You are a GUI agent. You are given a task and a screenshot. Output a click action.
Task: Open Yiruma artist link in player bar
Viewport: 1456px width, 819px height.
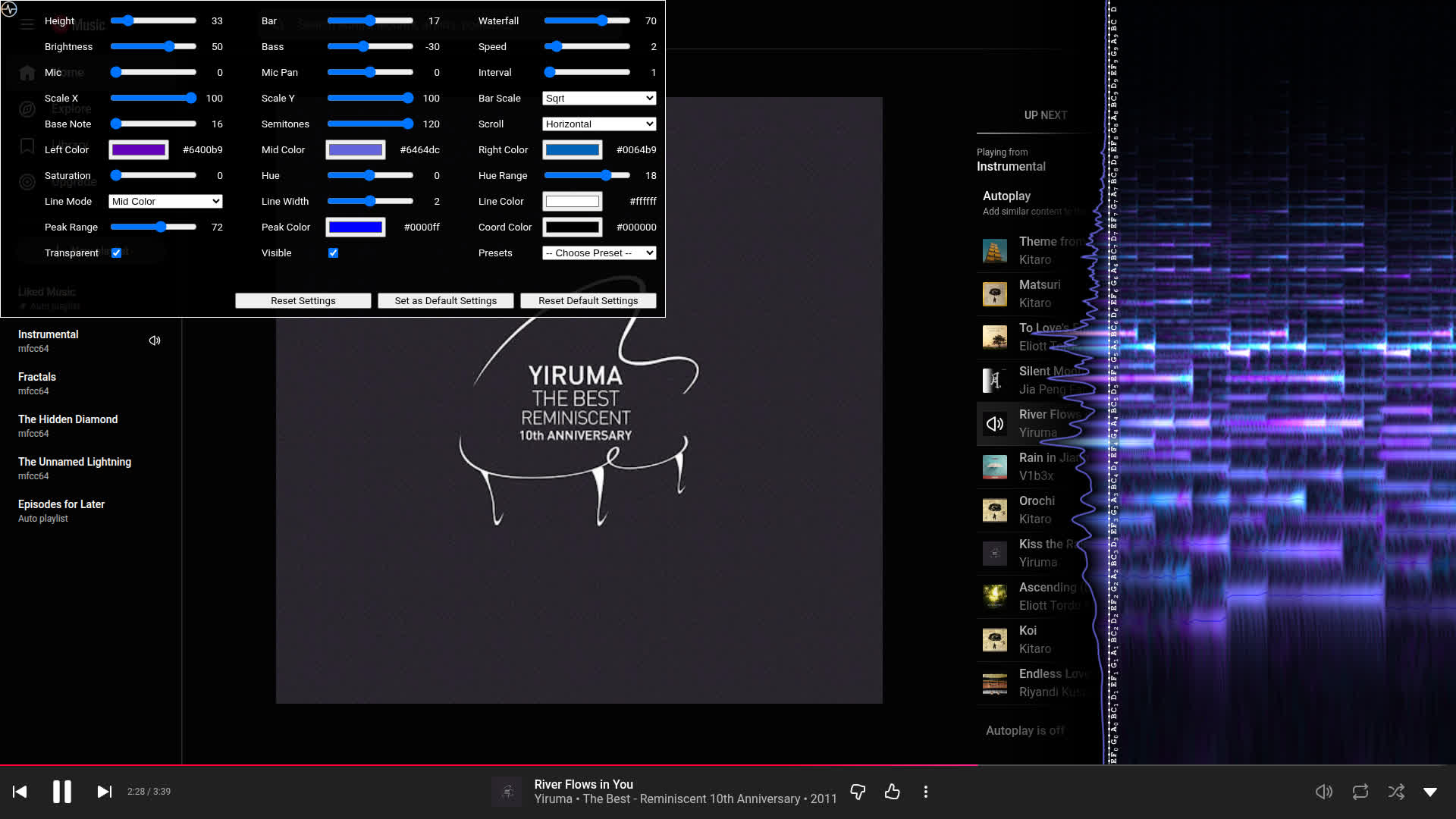click(x=553, y=799)
